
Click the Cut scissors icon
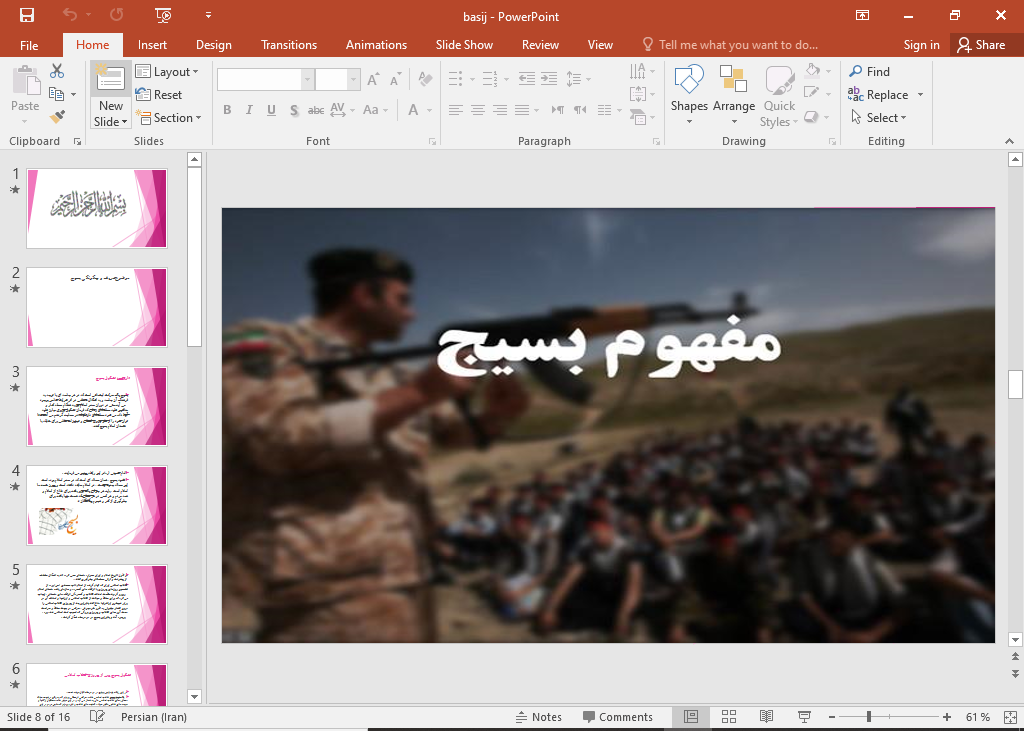click(x=57, y=72)
